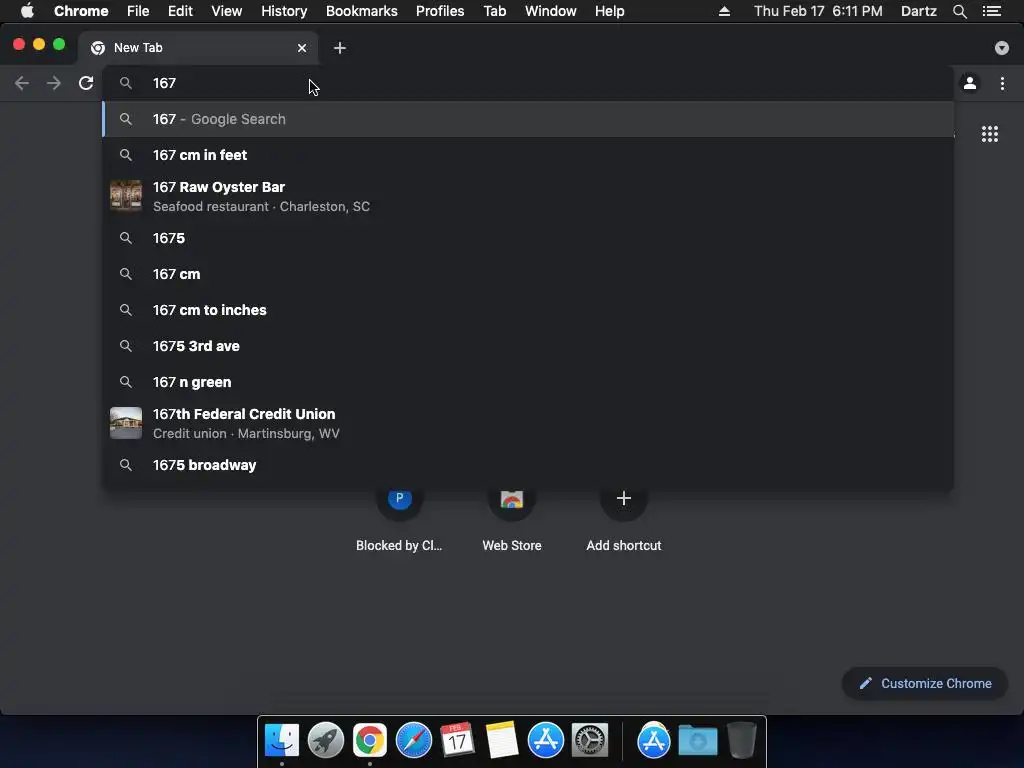Click the forward navigation arrow
This screenshot has width=1024, height=768.
click(x=54, y=83)
